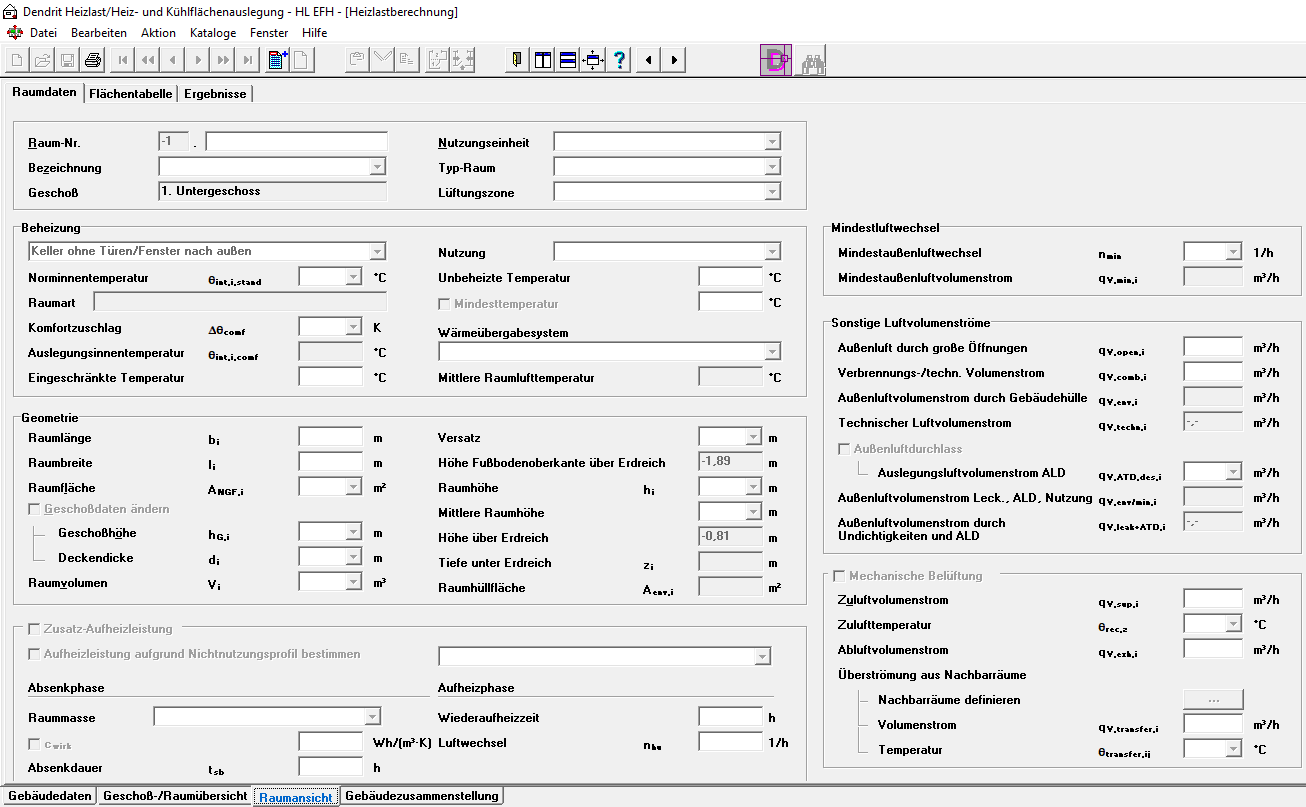This screenshot has height=807, width=1306.
Task: Open the Datei menu
Action: [43, 32]
